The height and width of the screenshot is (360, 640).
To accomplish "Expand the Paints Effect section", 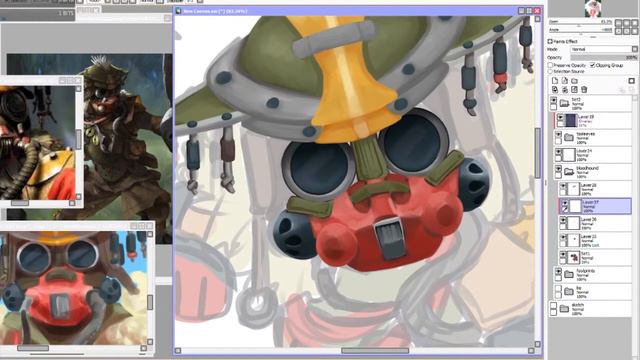I will coord(550,42).
